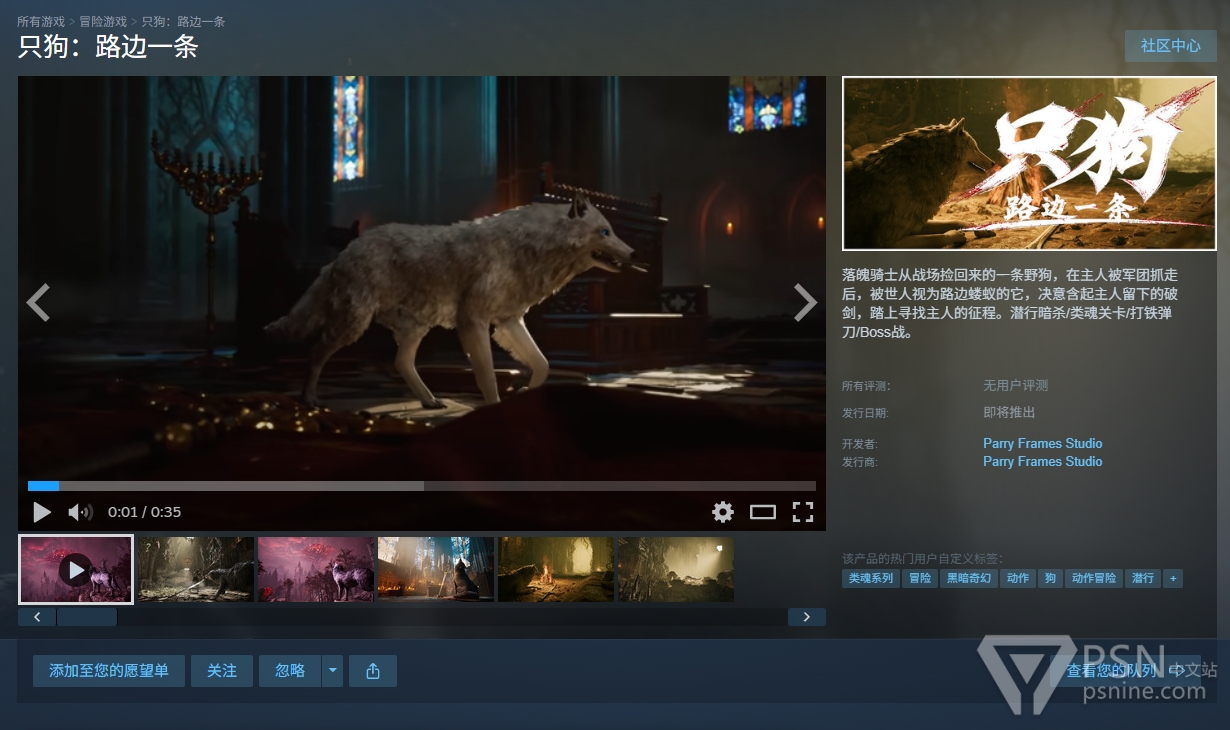Image resolution: width=1230 pixels, height=730 pixels.
Task: Click the 忽略 ignore button
Action: pyautogui.click(x=290, y=671)
